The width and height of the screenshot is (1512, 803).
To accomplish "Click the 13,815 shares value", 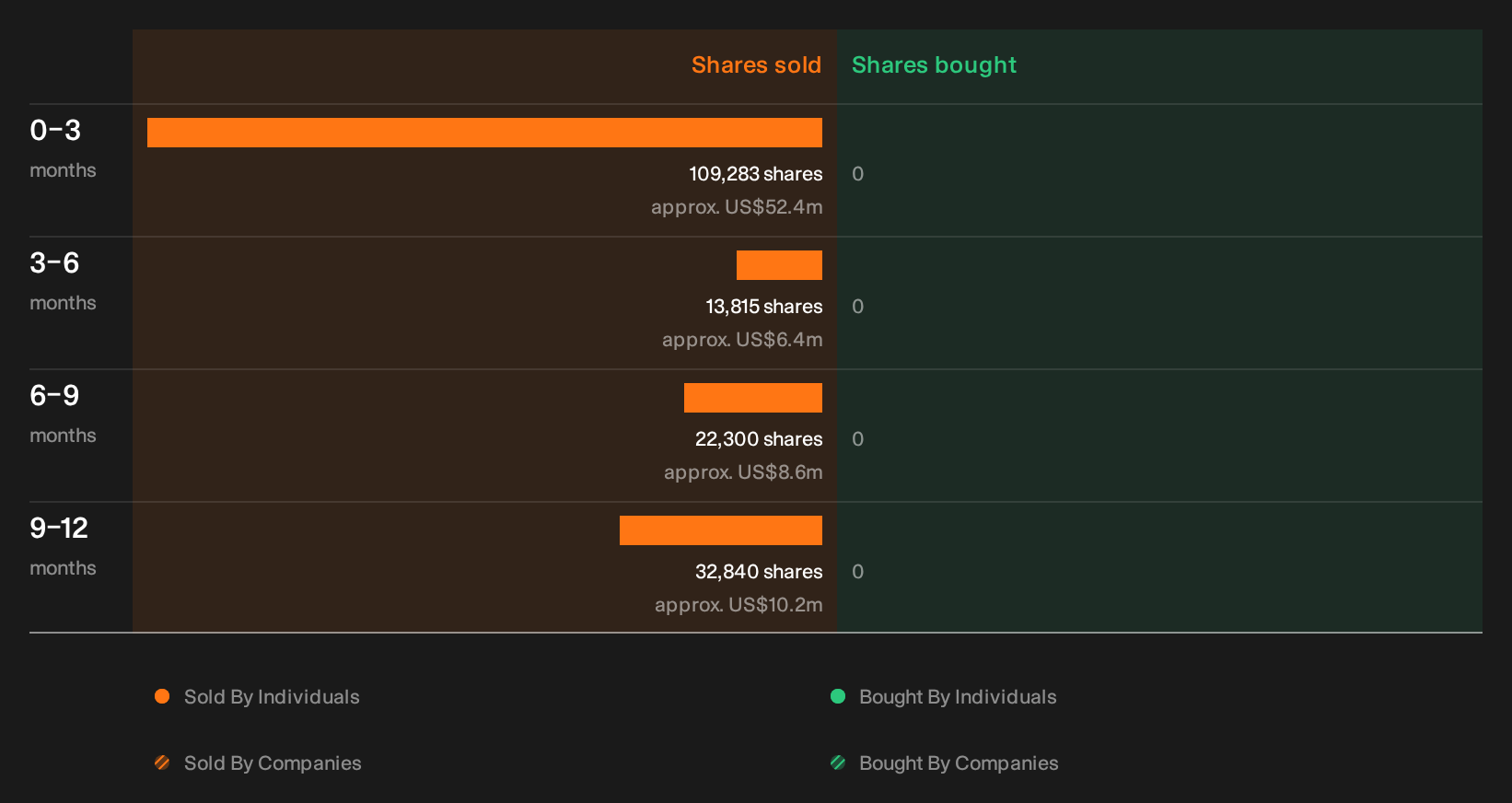I will [764, 307].
